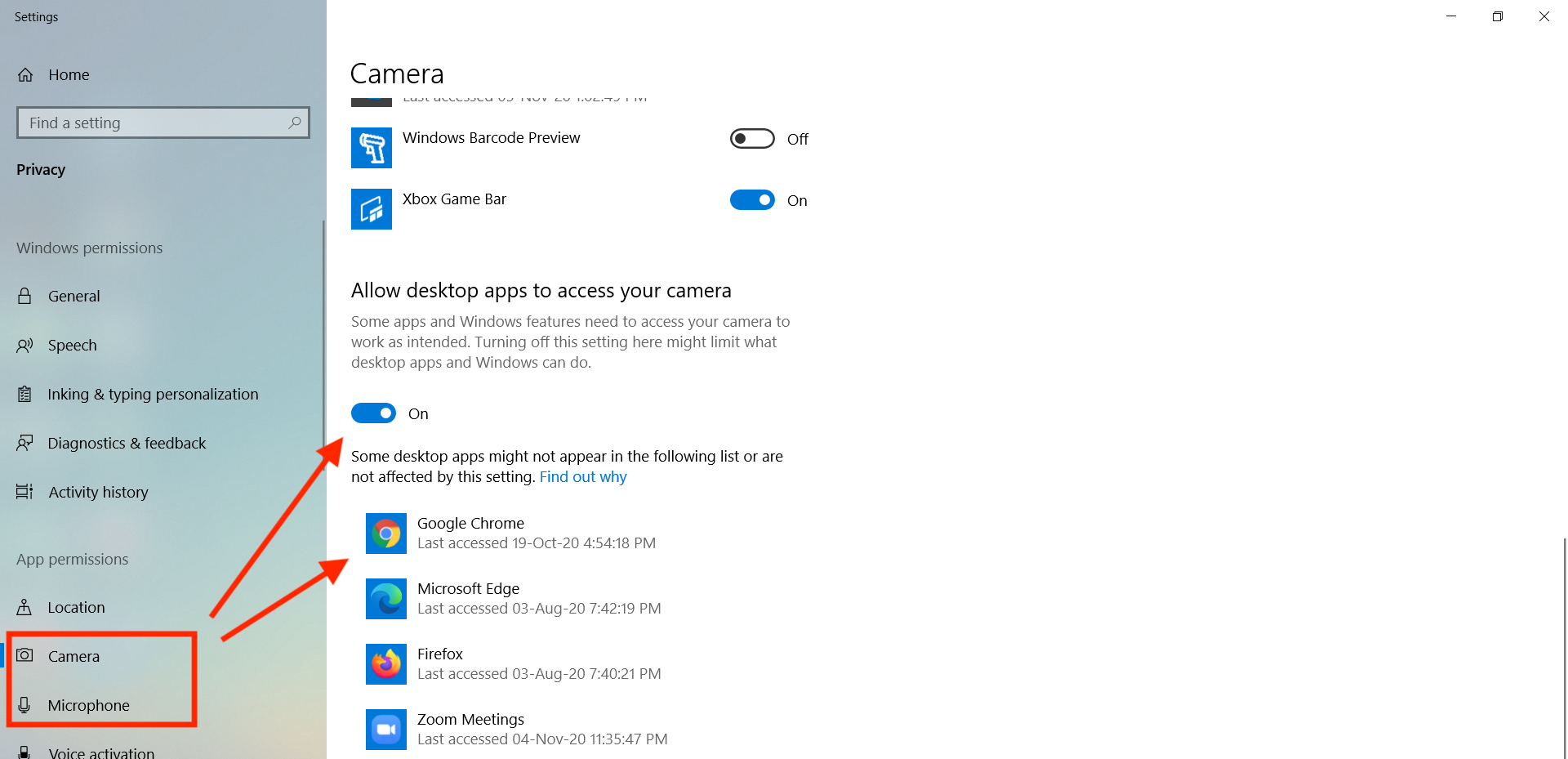Click the Windows Barcode Preview app icon
This screenshot has width=1568, height=759.
click(372, 148)
